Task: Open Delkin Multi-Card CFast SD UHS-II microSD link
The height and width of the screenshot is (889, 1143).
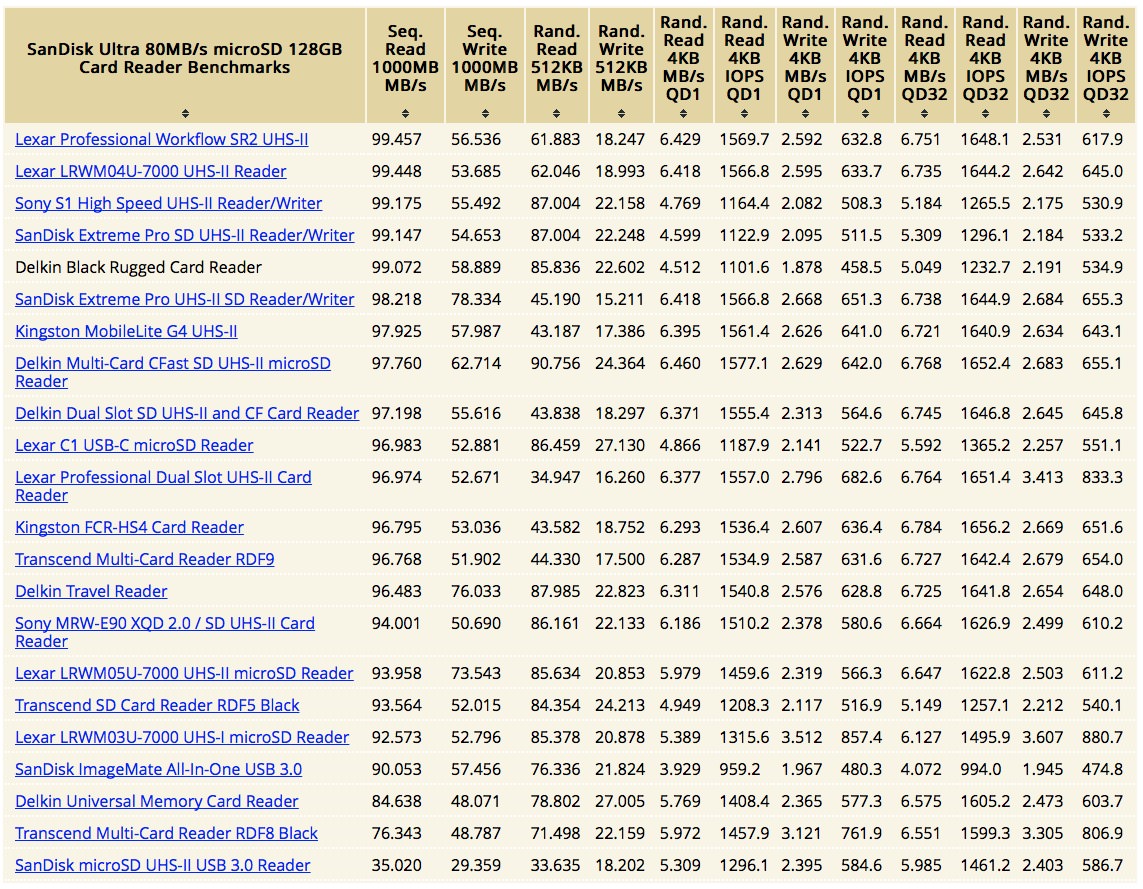Action: 173,372
